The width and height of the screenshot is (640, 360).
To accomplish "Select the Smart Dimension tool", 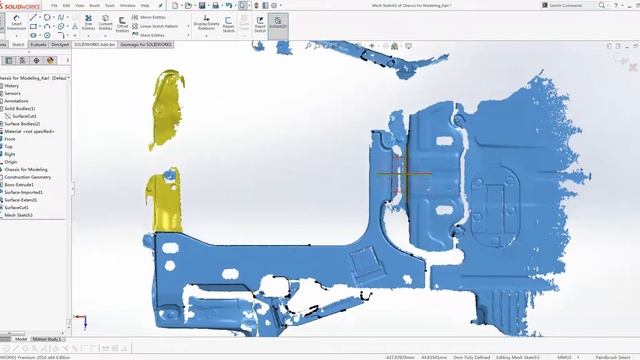I will point(16,23).
